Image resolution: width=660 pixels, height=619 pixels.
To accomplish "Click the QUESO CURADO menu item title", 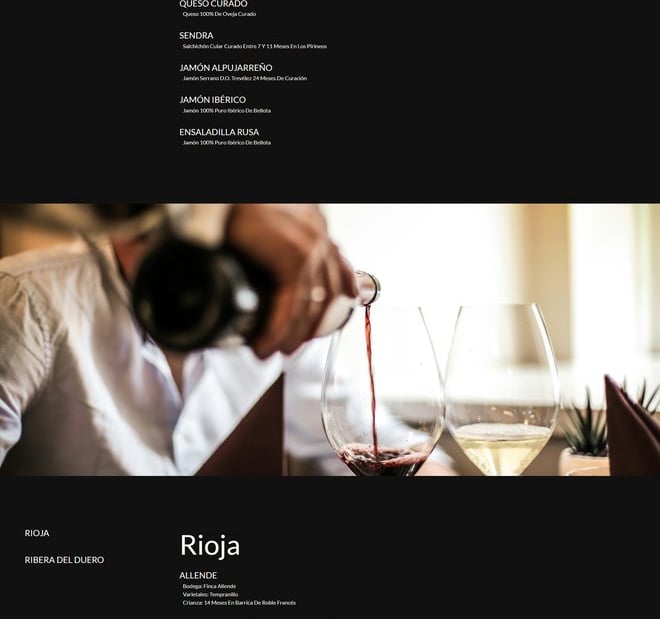I will [x=213, y=4].
